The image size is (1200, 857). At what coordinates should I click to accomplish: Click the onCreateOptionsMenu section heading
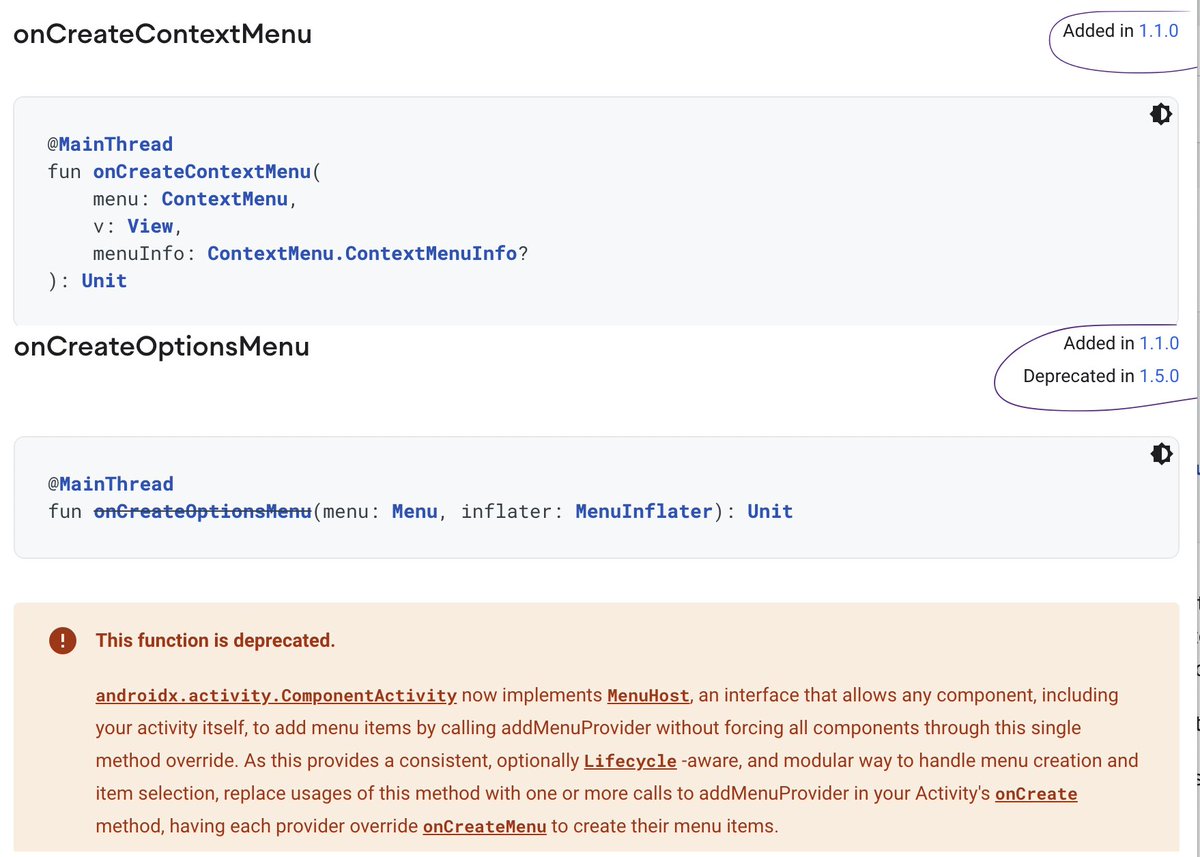pyautogui.click(x=161, y=347)
